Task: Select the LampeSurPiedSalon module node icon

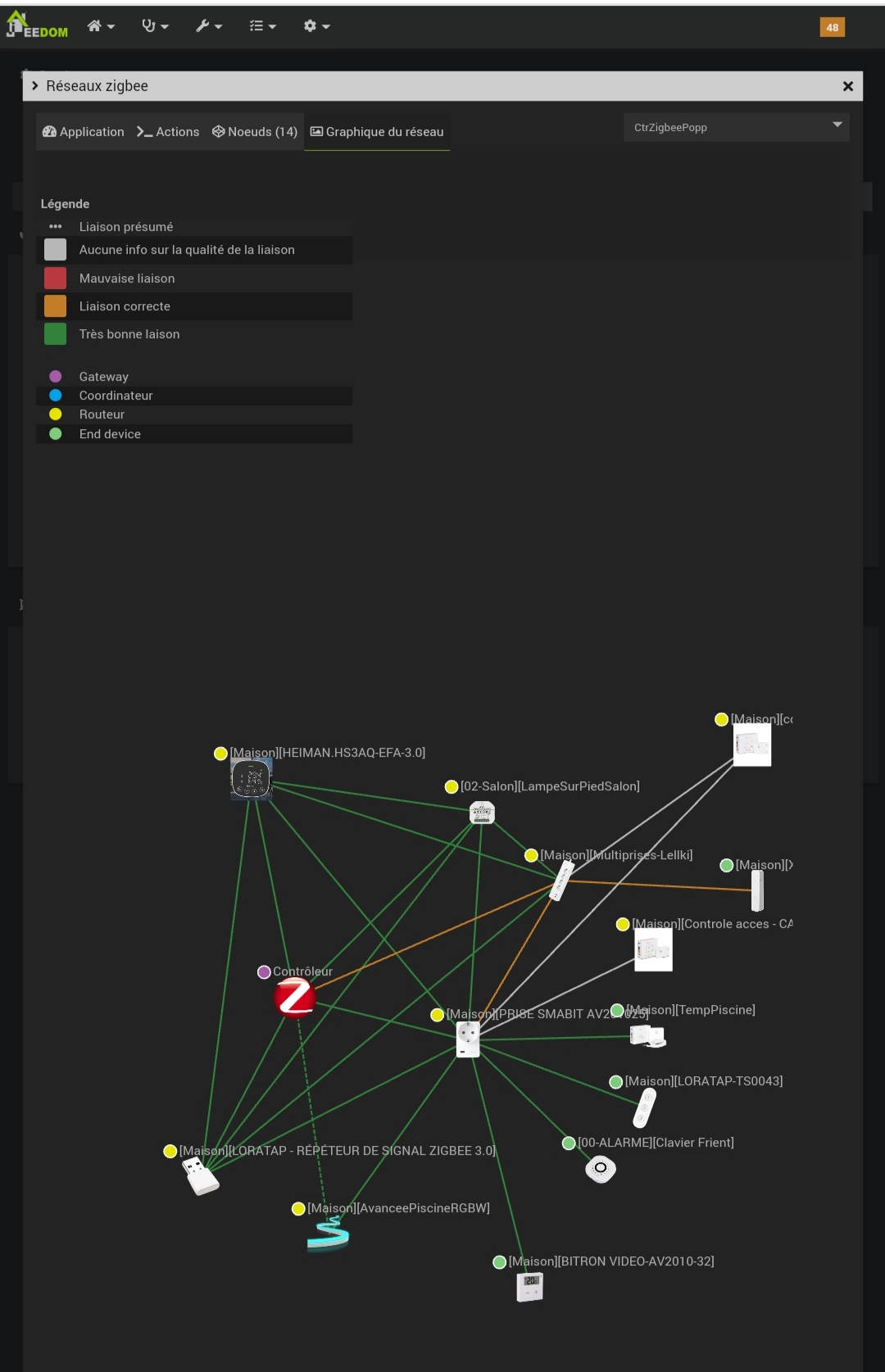Action: point(482,813)
